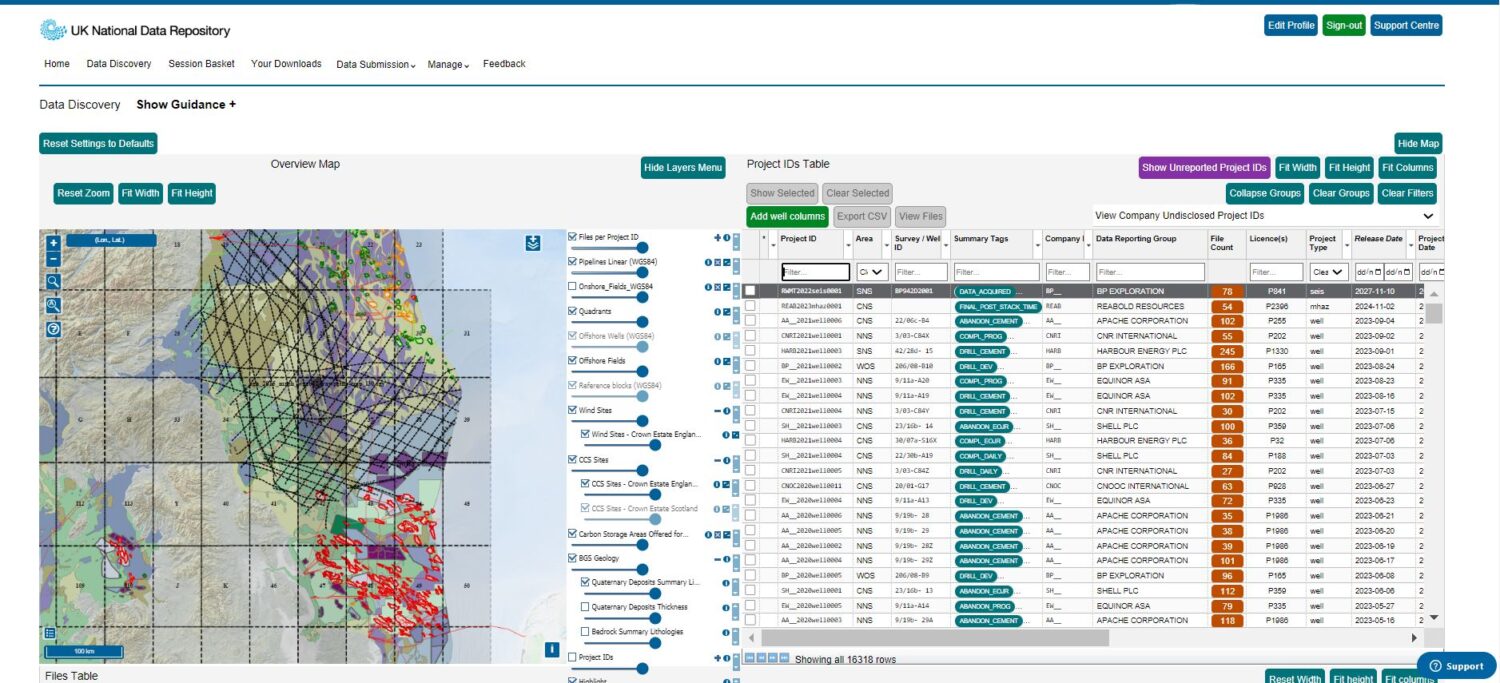Select the map zoom-out minus tool
Screen dimensions: 1500x683
coord(52,259)
